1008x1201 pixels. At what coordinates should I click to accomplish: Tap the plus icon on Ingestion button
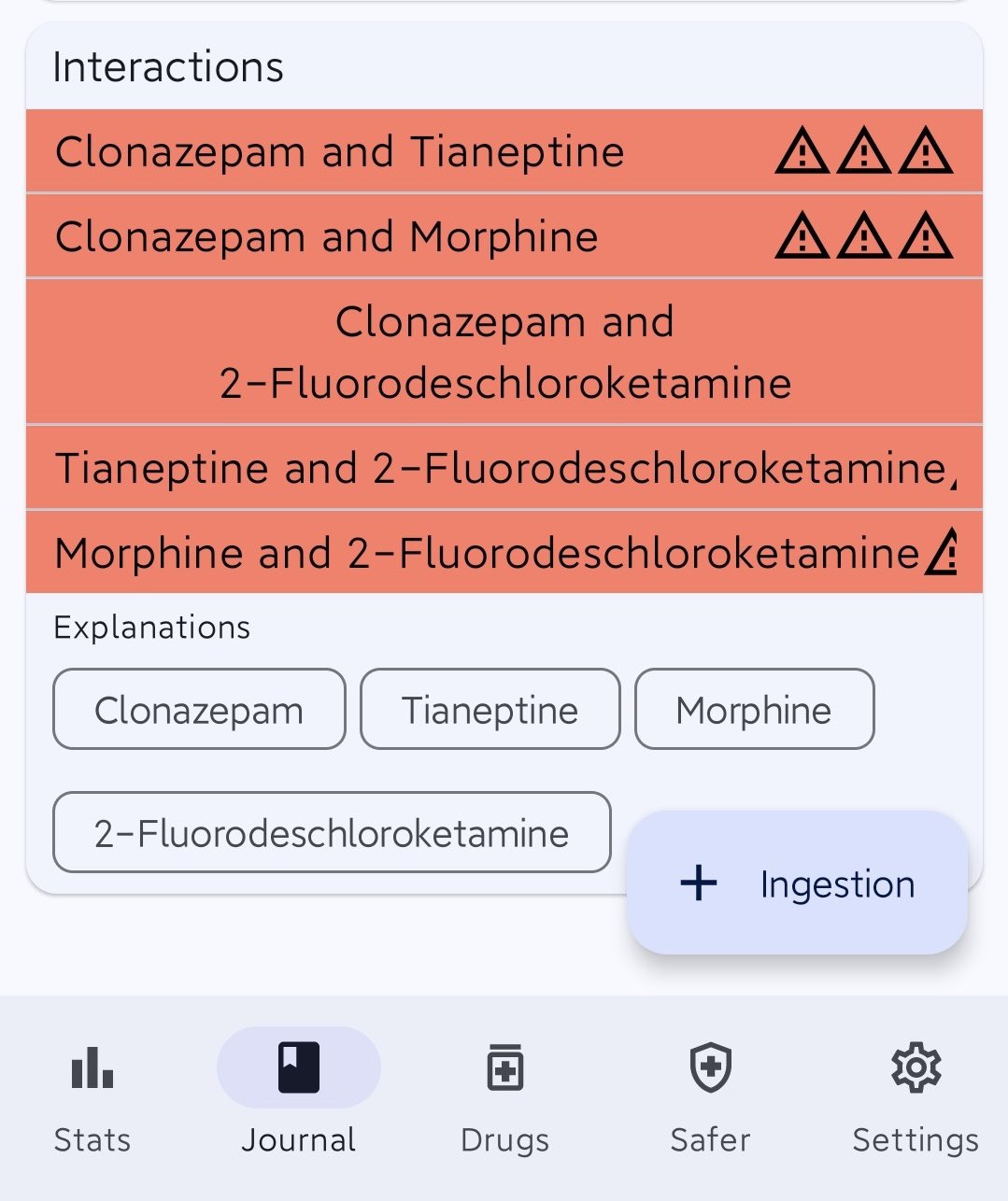click(699, 883)
